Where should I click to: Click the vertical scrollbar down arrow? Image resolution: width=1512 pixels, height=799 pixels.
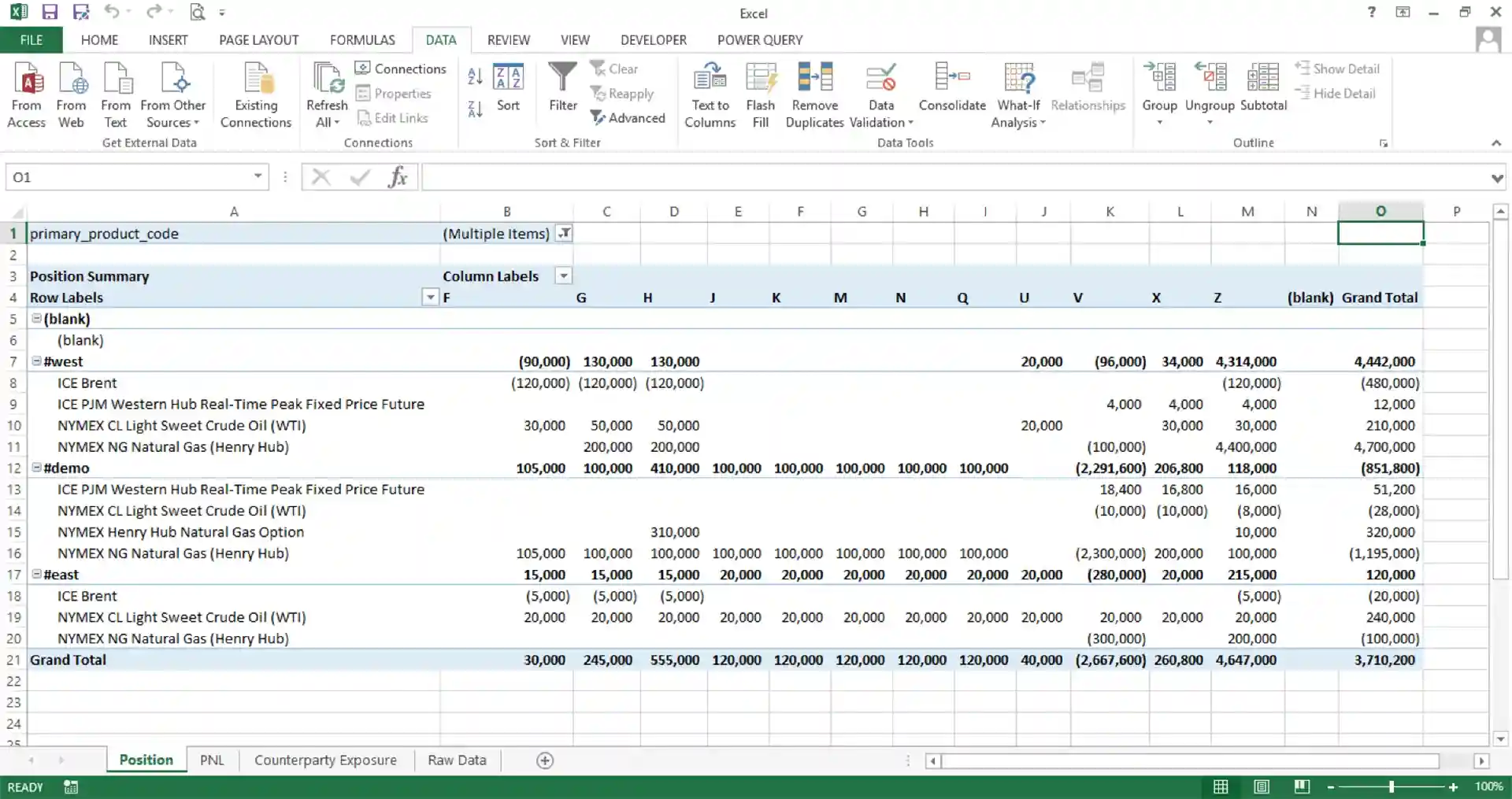(x=1500, y=738)
